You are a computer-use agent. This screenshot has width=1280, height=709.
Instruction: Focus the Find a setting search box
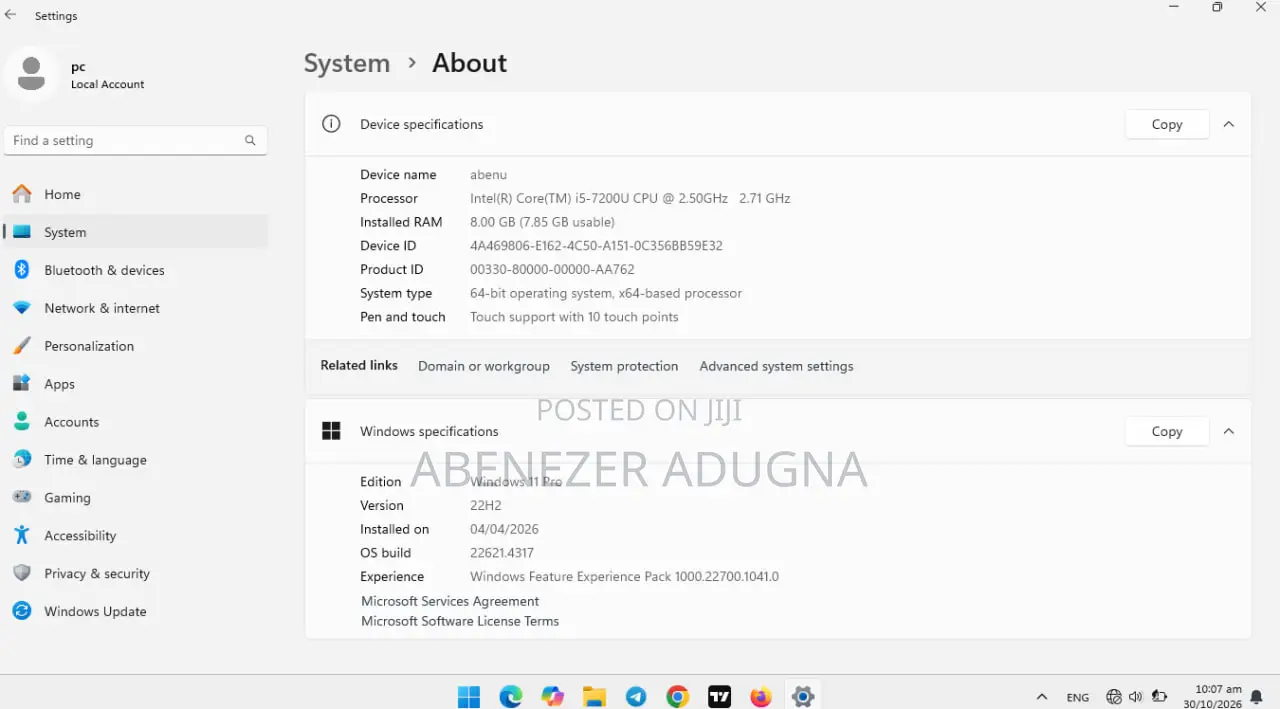pyautogui.click(x=136, y=141)
